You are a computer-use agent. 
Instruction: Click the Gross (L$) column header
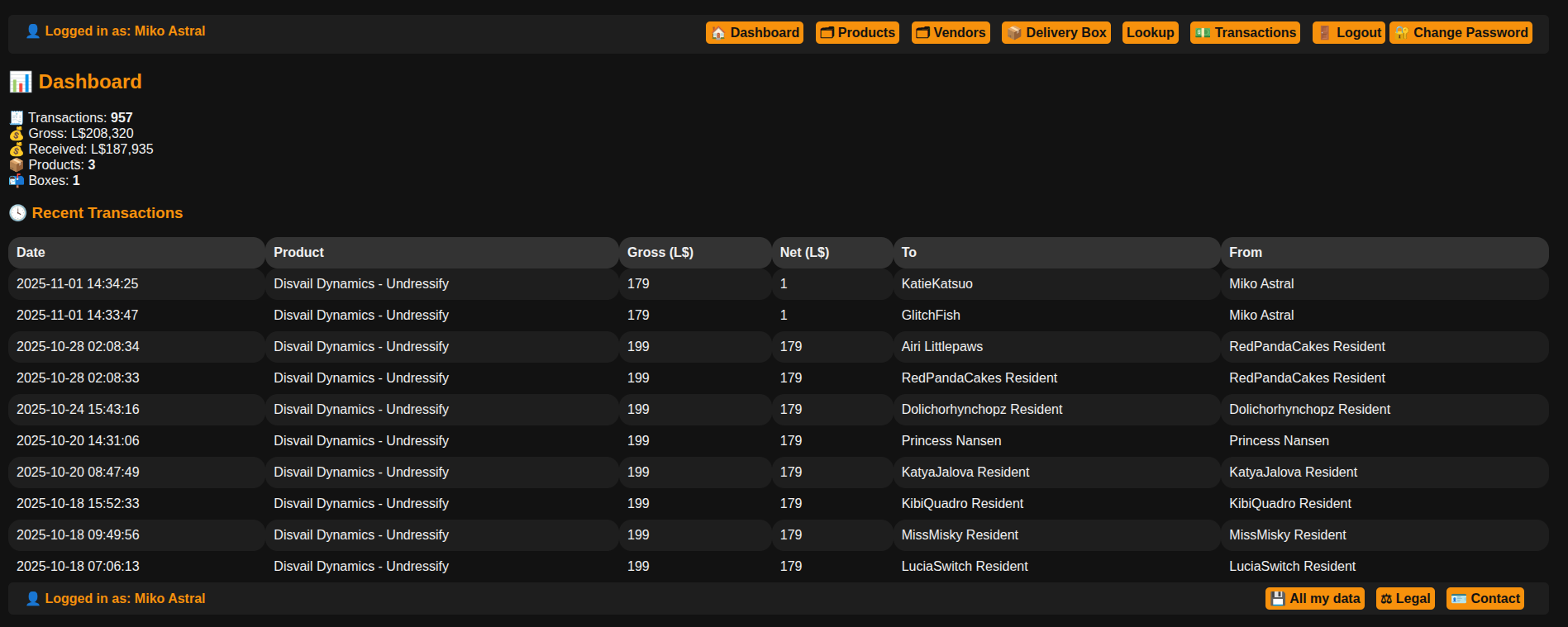[x=660, y=253]
